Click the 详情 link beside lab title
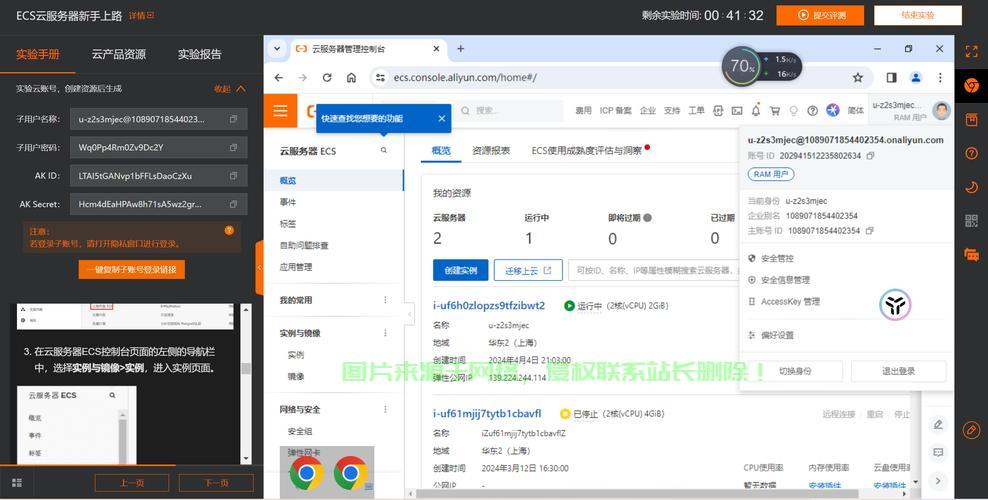 coord(141,16)
